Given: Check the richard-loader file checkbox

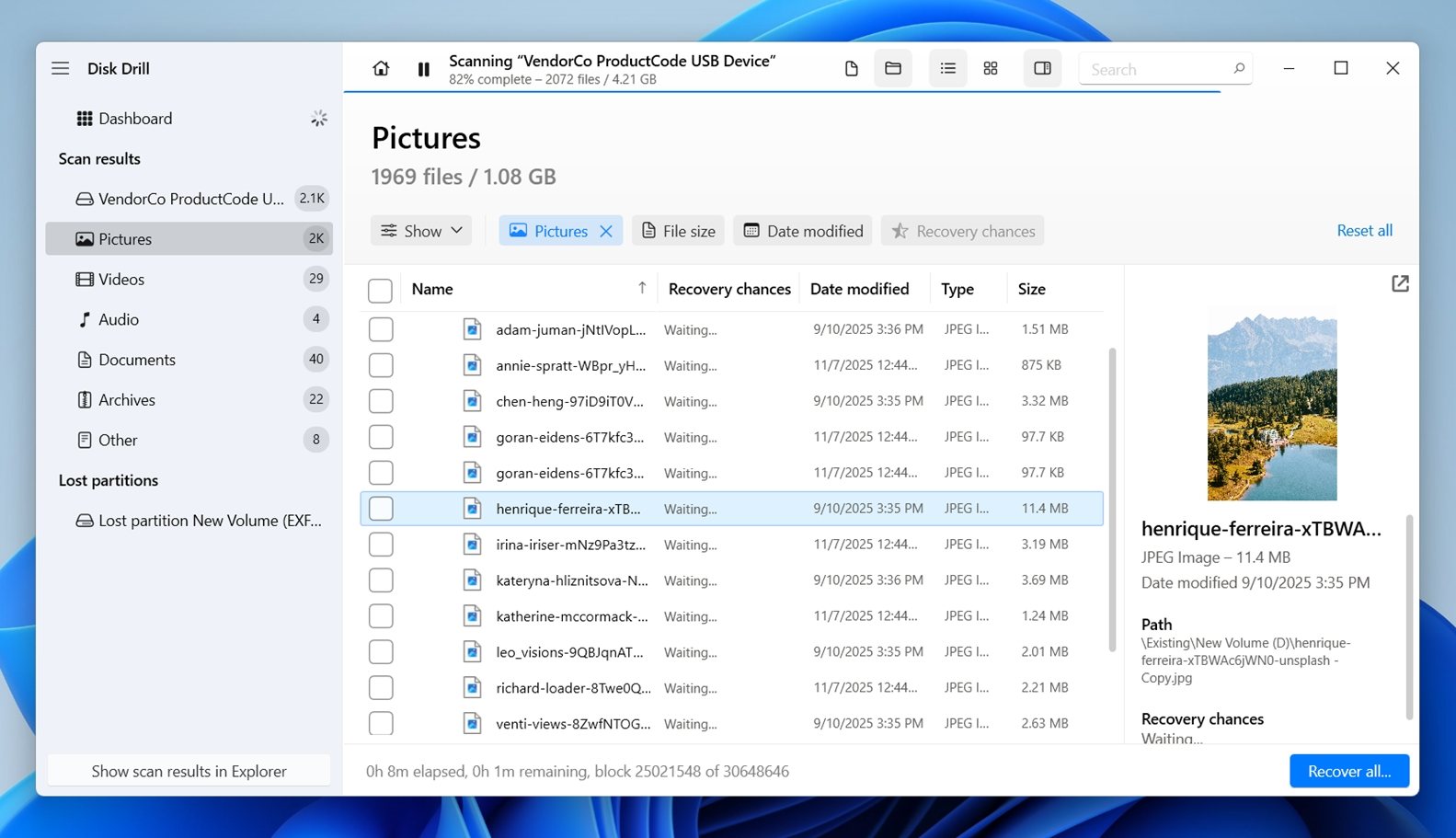Looking at the screenshot, I should pyautogui.click(x=380, y=688).
